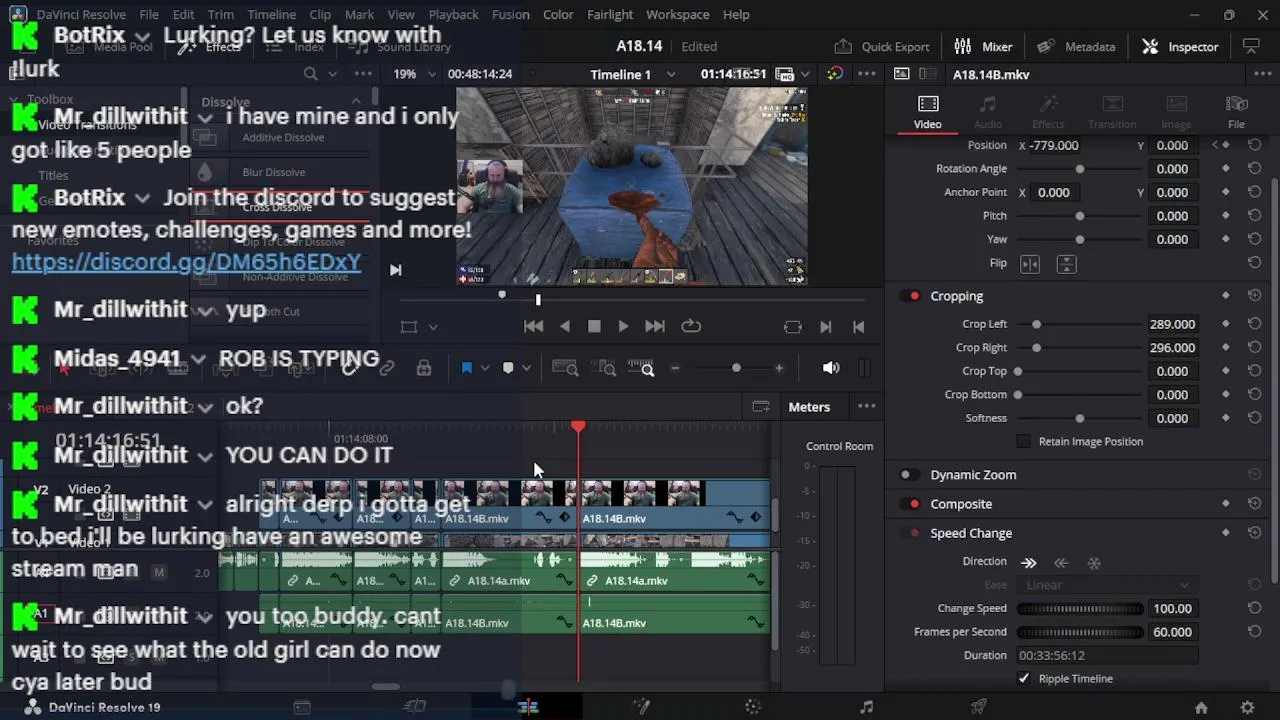This screenshot has width=1280, height=720.
Task: Mute audio with speaker icon
Action: pos(831,368)
